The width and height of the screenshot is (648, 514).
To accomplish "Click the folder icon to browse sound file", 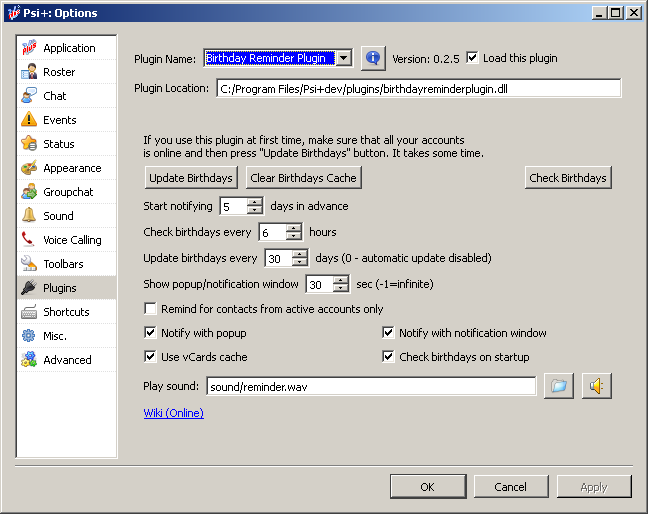I will pyautogui.click(x=558, y=386).
